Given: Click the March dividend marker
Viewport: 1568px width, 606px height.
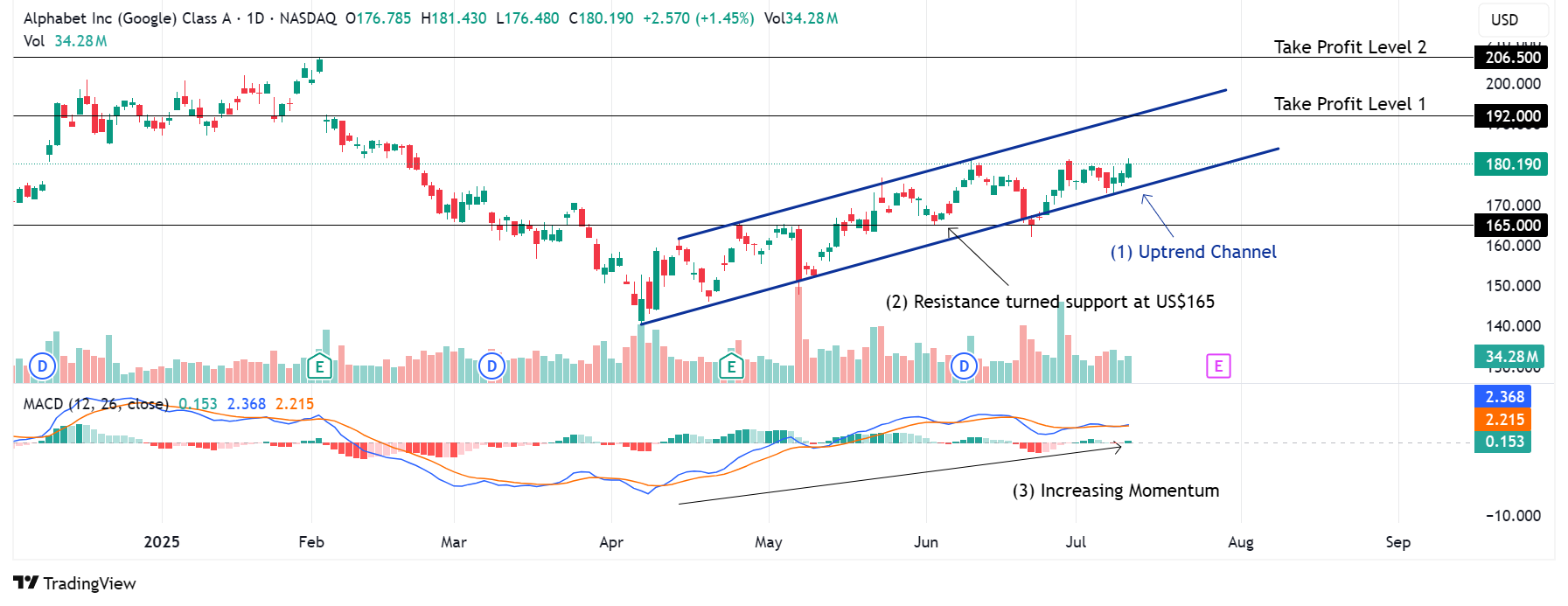Looking at the screenshot, I should pos(491,366).
